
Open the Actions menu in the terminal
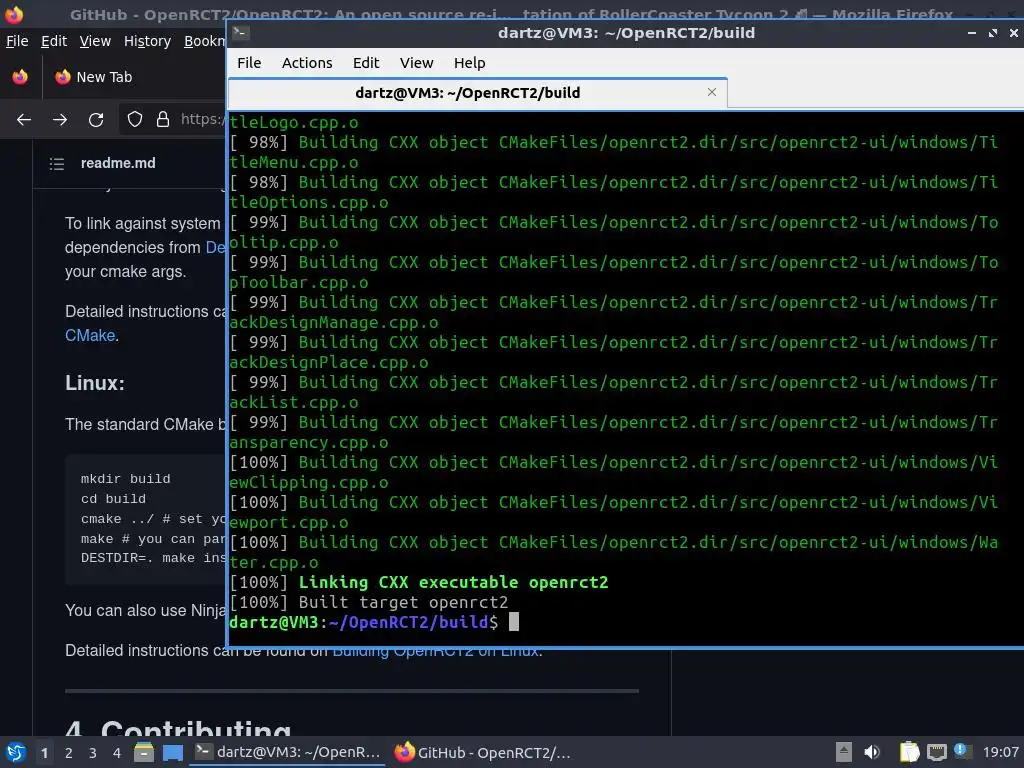pyautogui.click(x=307, y=63)
